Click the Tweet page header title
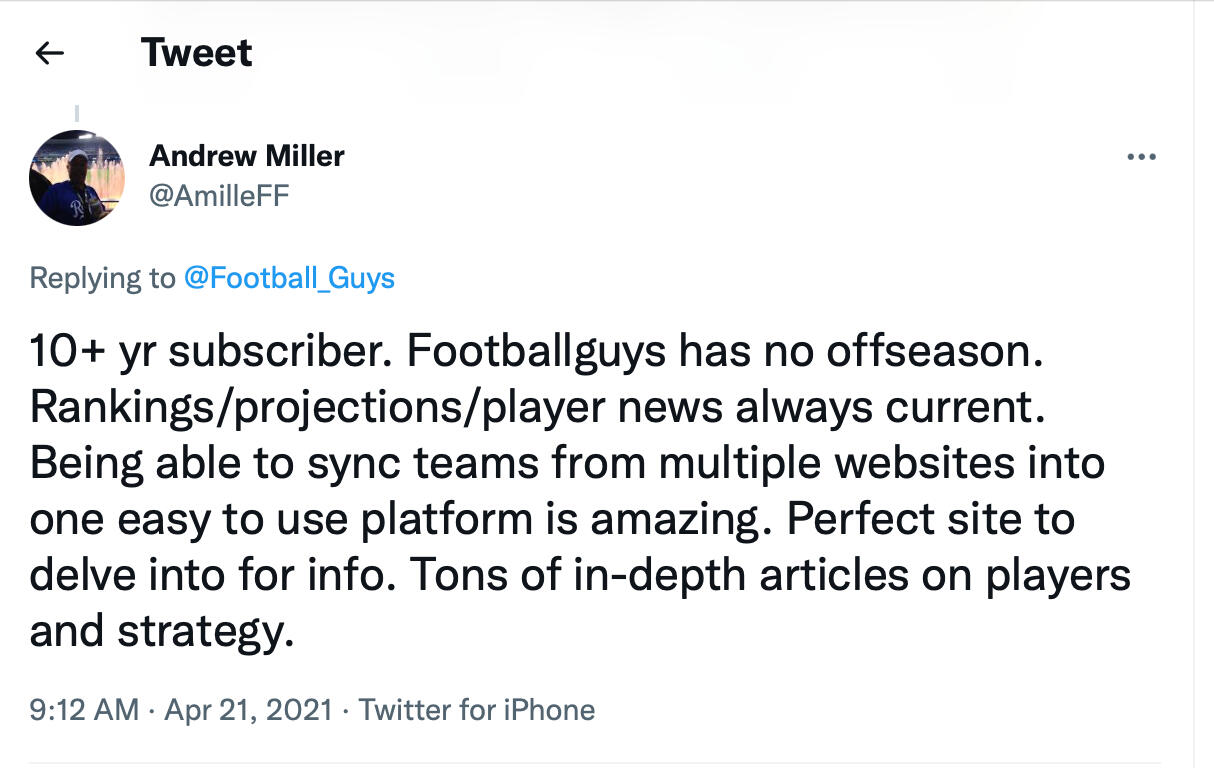The image size is (1214, 768). pos(196,53)
